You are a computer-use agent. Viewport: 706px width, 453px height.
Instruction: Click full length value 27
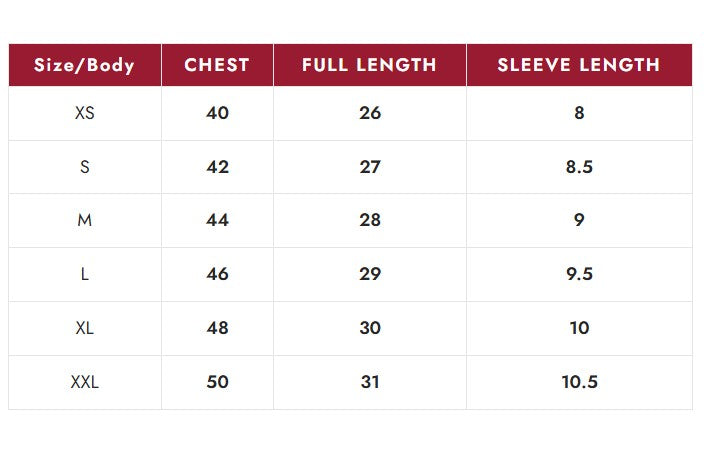point(370,167)
